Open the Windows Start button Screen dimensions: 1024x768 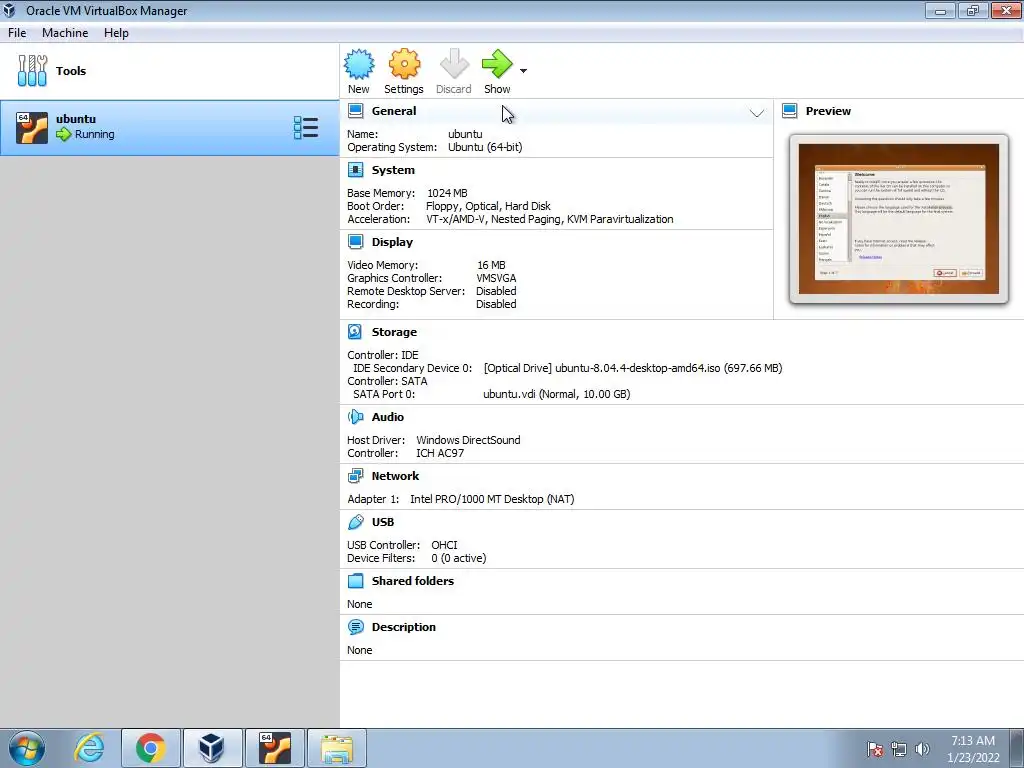coord(27,748)
